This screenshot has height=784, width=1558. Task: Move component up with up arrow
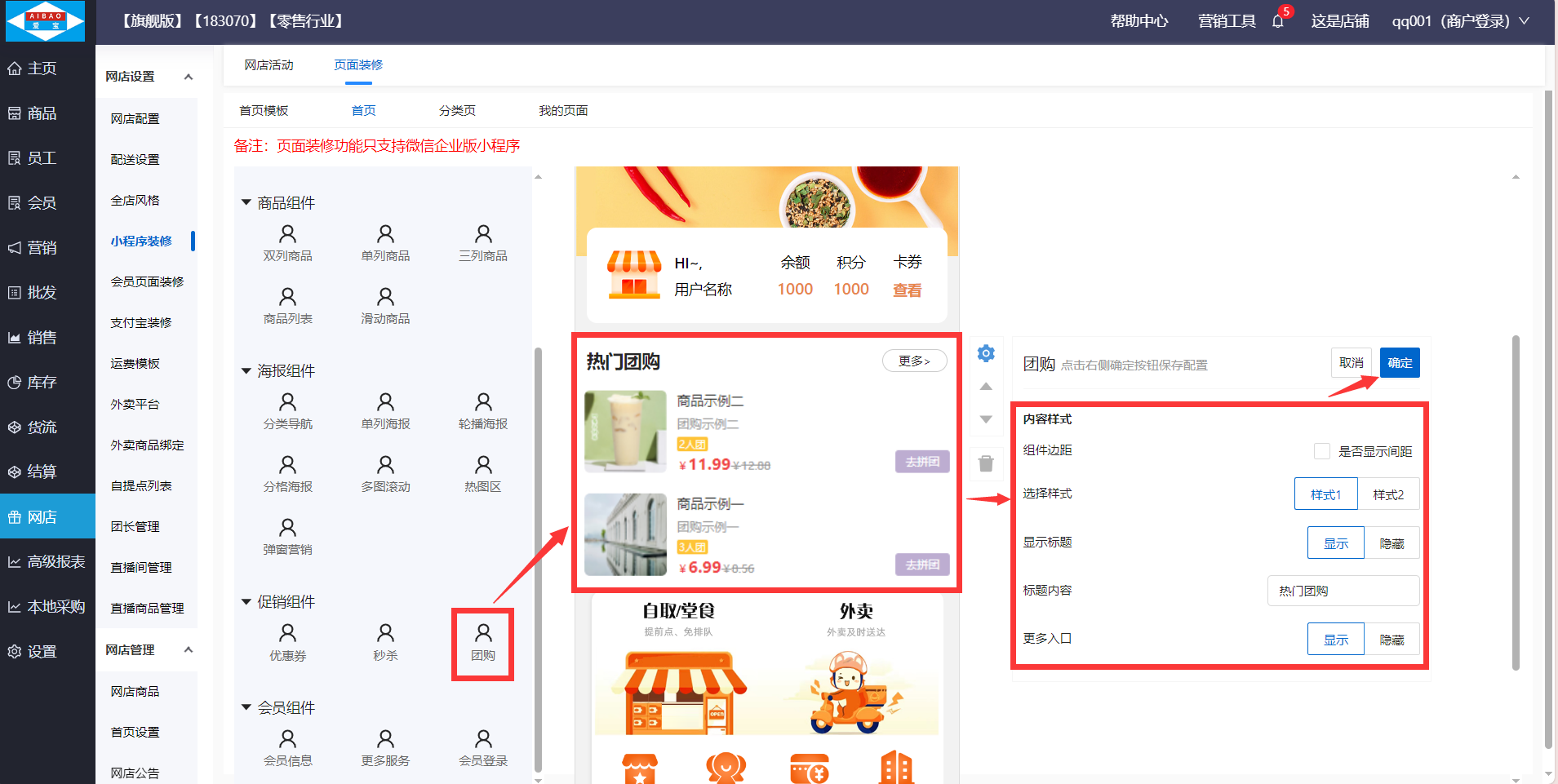point(986,387)
